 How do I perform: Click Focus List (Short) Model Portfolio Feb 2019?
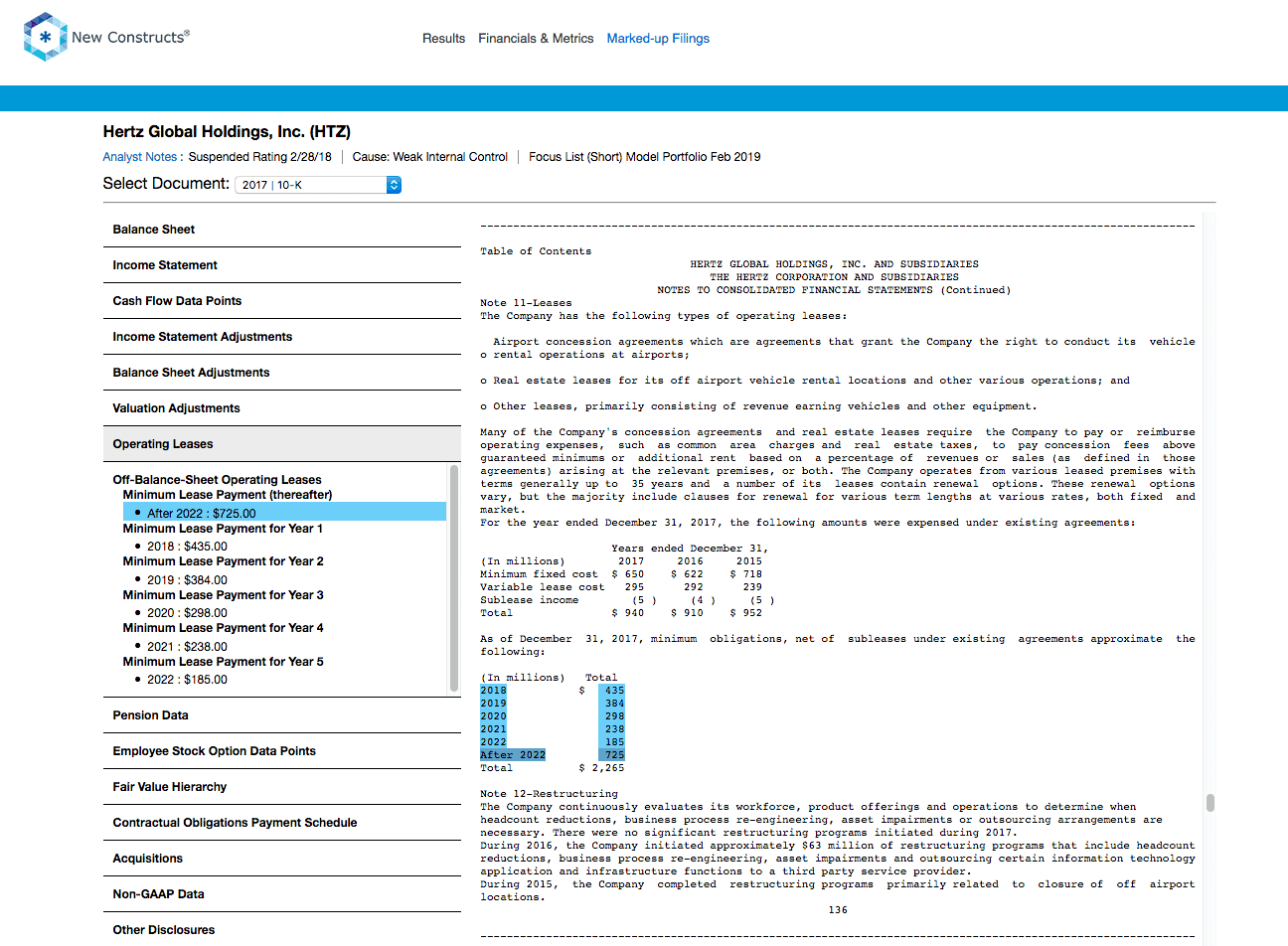644,157
